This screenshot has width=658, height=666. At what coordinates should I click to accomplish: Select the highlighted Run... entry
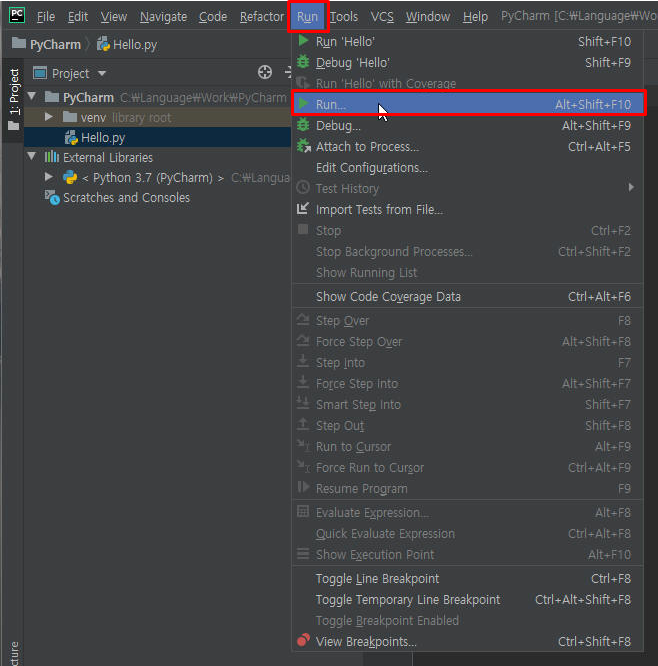pyautogui.click(x=469, y=104)
